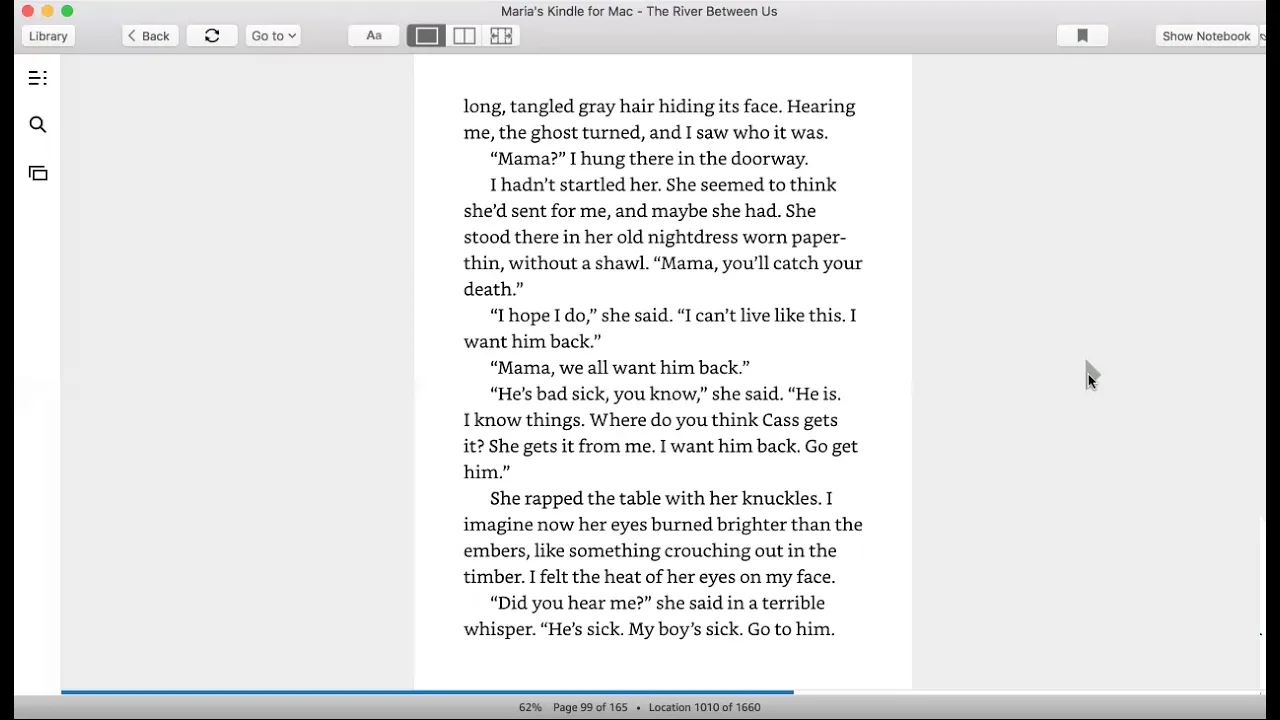The width and height of the screenshot is (1280, 720).
Task: Minimize the Kindle window
Action: coord(47,11)
